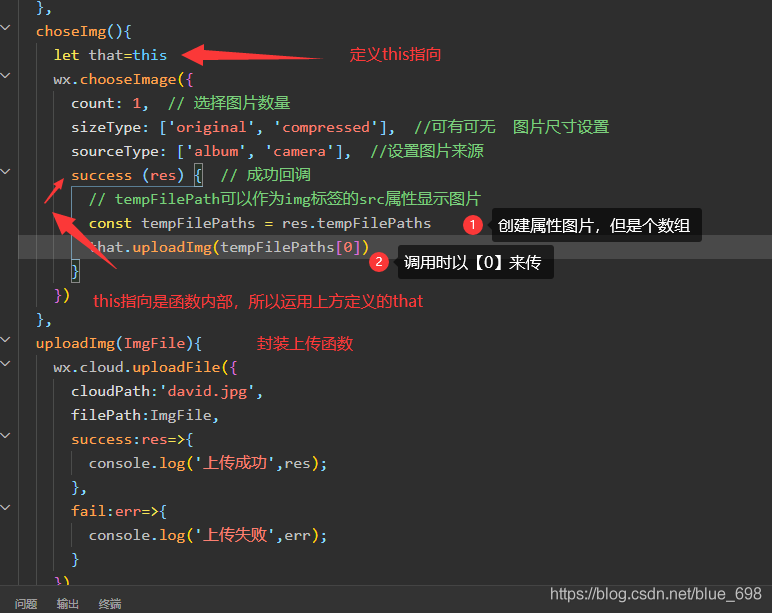Open the 终端 panel tab
Screen dimensions: 772x613
[x=110, y=604]
